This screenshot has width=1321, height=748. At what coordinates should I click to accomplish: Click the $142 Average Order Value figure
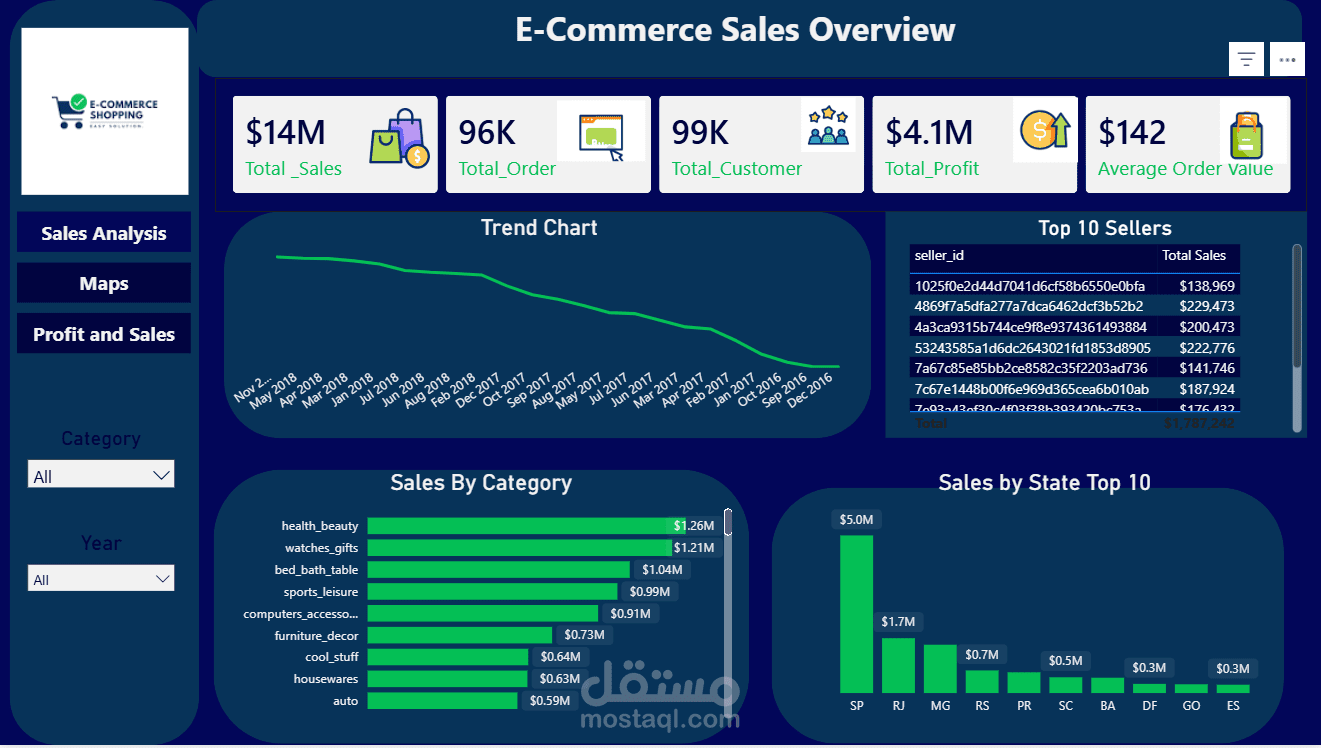(1132, 132)
